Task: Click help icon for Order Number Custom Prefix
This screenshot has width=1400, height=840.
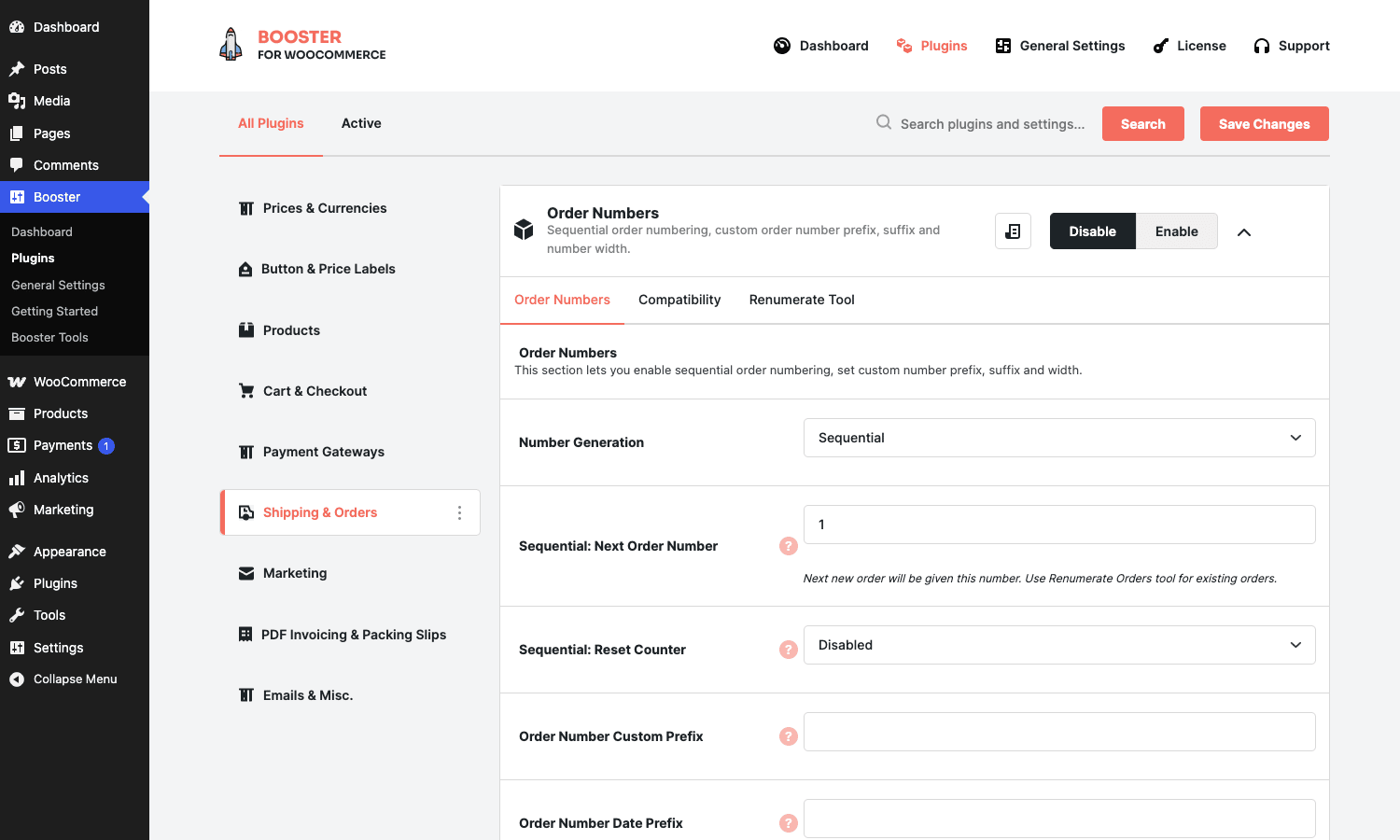Action: pyautogui.click(x=789, y=736)
